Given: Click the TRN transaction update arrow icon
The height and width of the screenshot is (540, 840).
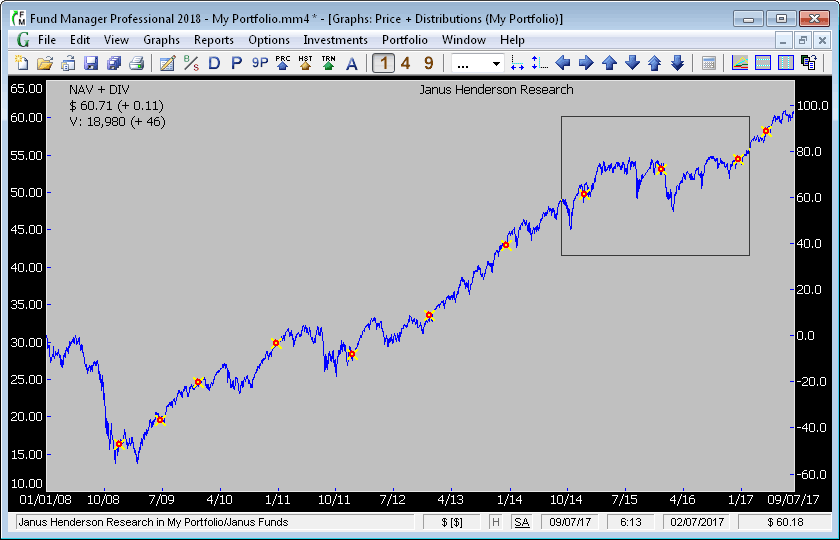Looking at the screenshot, I should click(328, 63).
